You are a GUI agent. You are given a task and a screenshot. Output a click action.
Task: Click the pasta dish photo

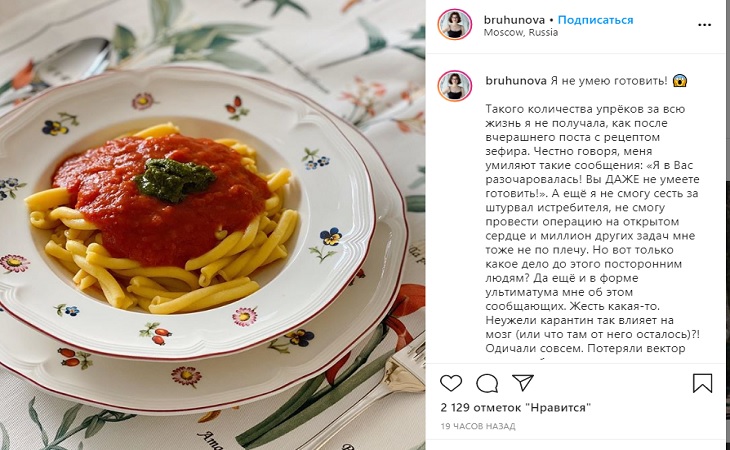[212, 225]
